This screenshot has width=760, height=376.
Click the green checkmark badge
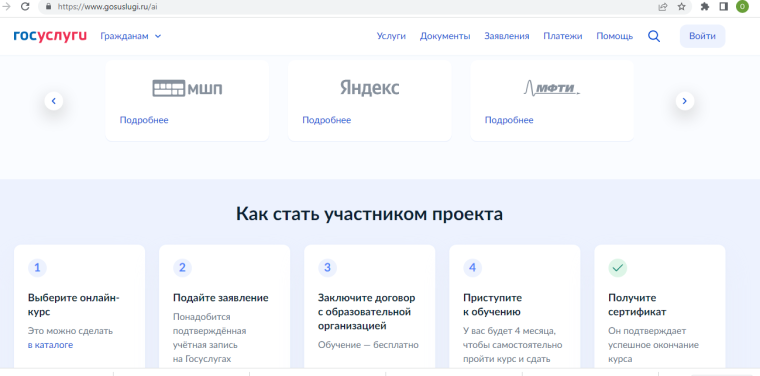point(618,267)
